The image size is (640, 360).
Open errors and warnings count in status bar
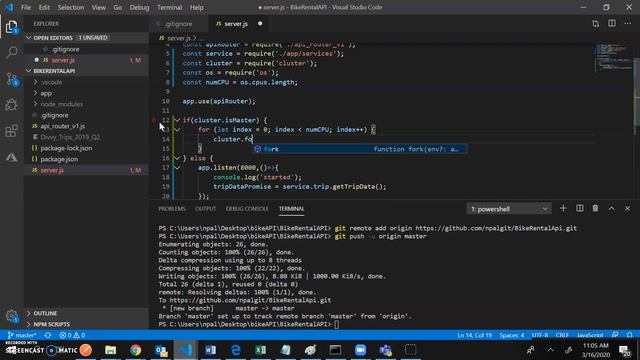tap(72, 335)
